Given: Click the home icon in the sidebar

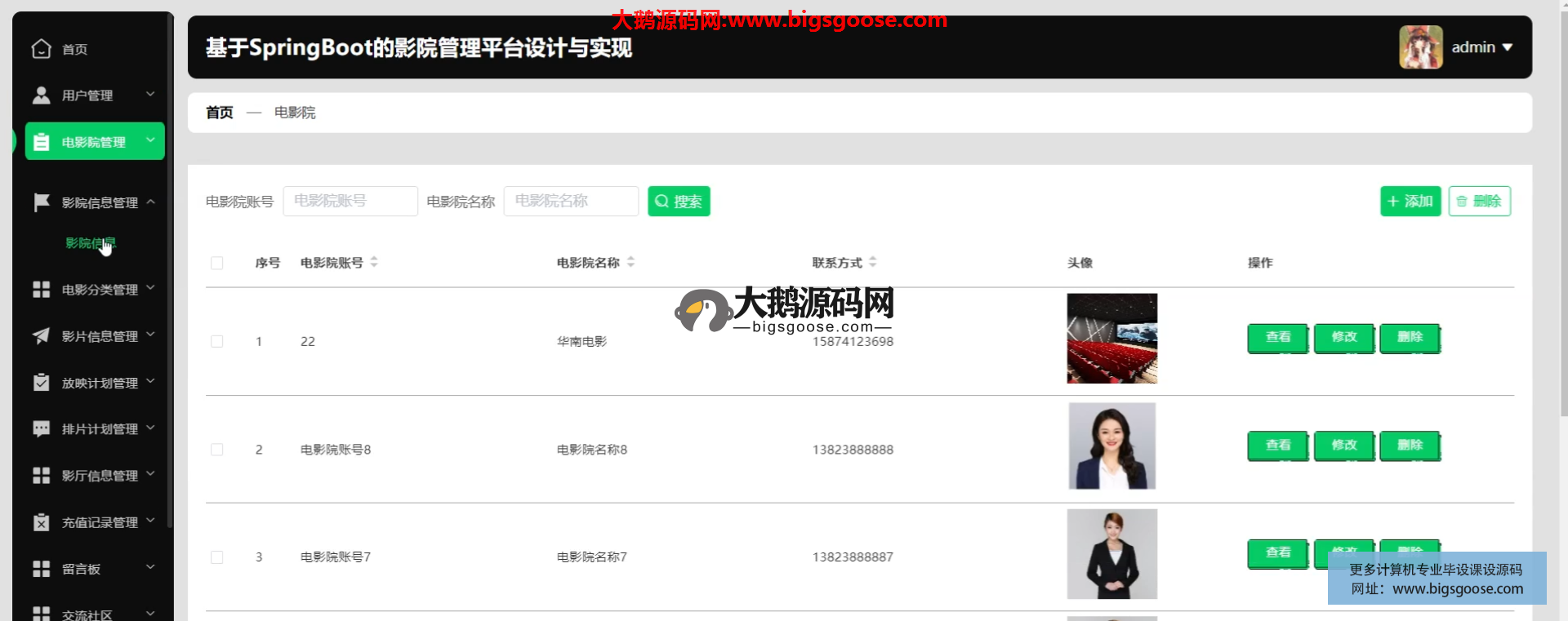Looking at the screenshot, I should click(41, 49).
